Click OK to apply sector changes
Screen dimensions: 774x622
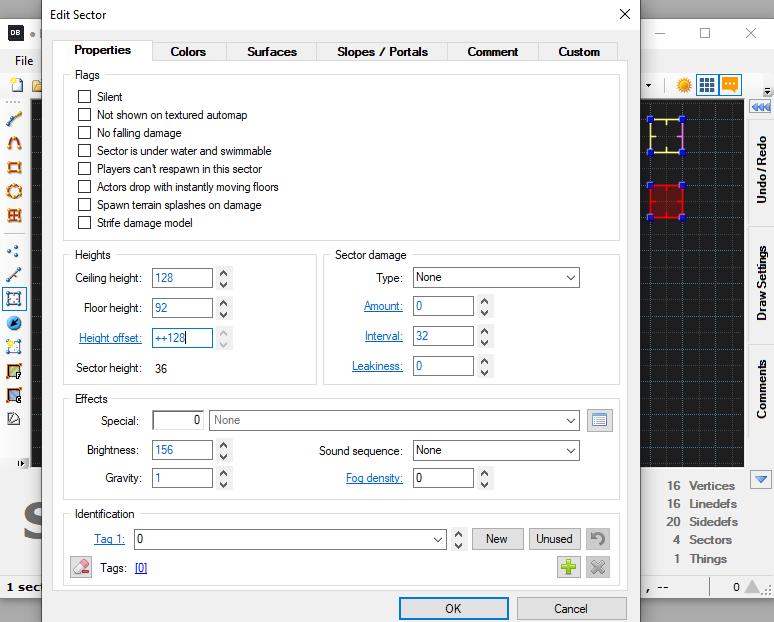(454, 608)
